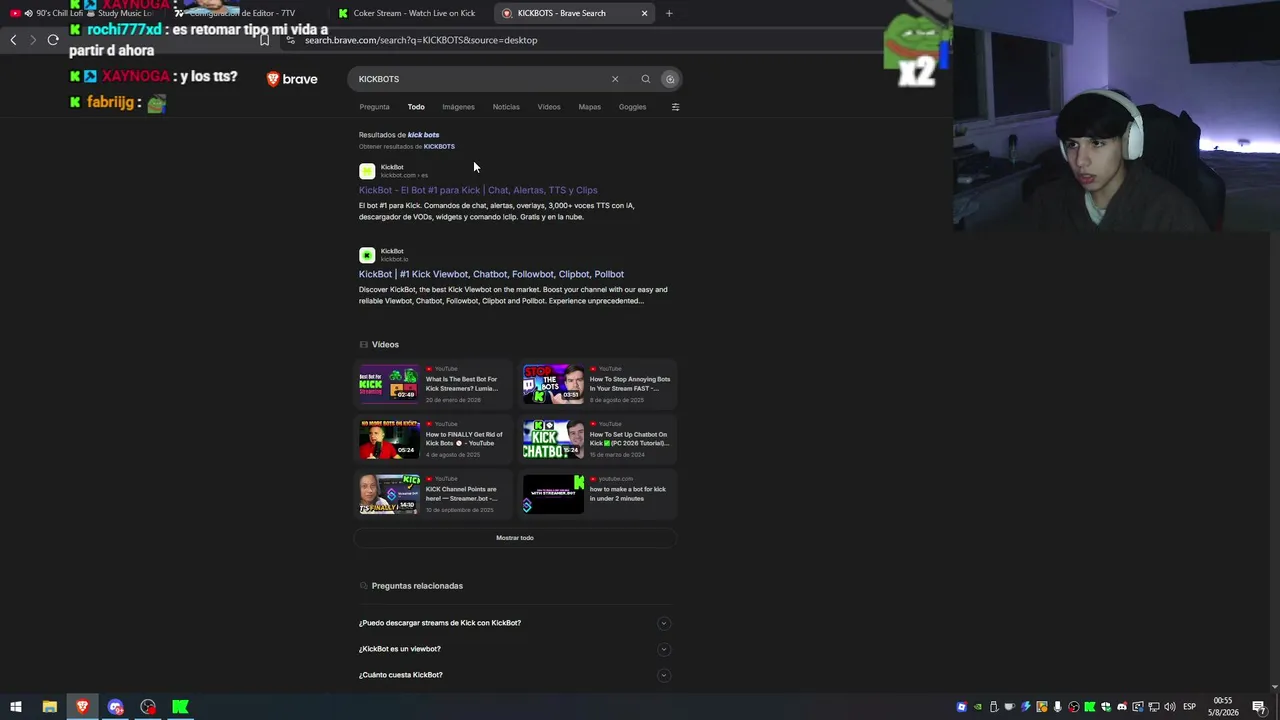
Task: Open 'KickBot - El Bot #1 para Kick' result
Action: (x=478, y=190)
